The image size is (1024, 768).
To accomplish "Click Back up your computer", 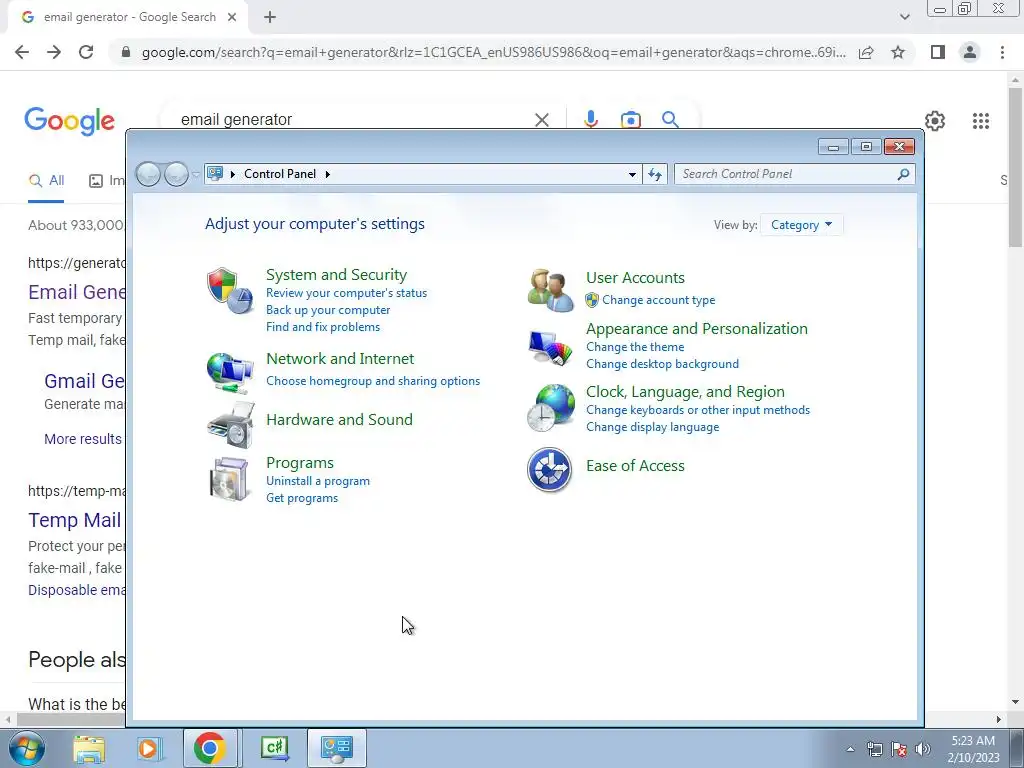I will (x=328, y=310).
